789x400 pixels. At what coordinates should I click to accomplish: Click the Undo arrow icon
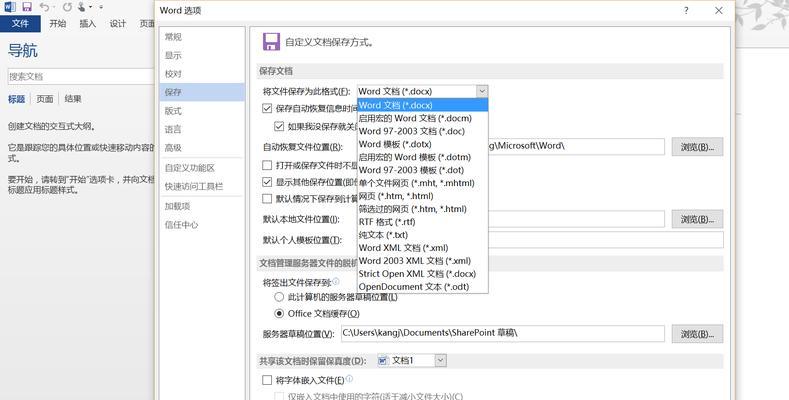click(44, 7)
